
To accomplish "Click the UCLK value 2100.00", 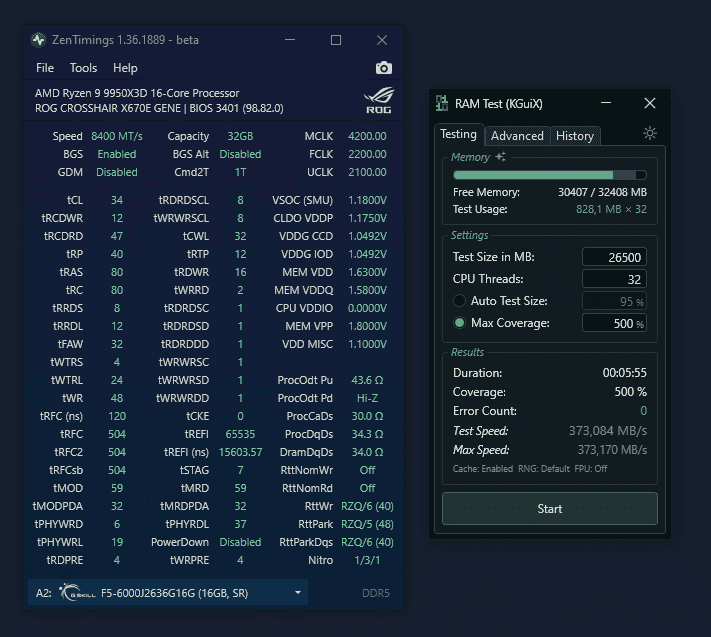I will point(367,172).
